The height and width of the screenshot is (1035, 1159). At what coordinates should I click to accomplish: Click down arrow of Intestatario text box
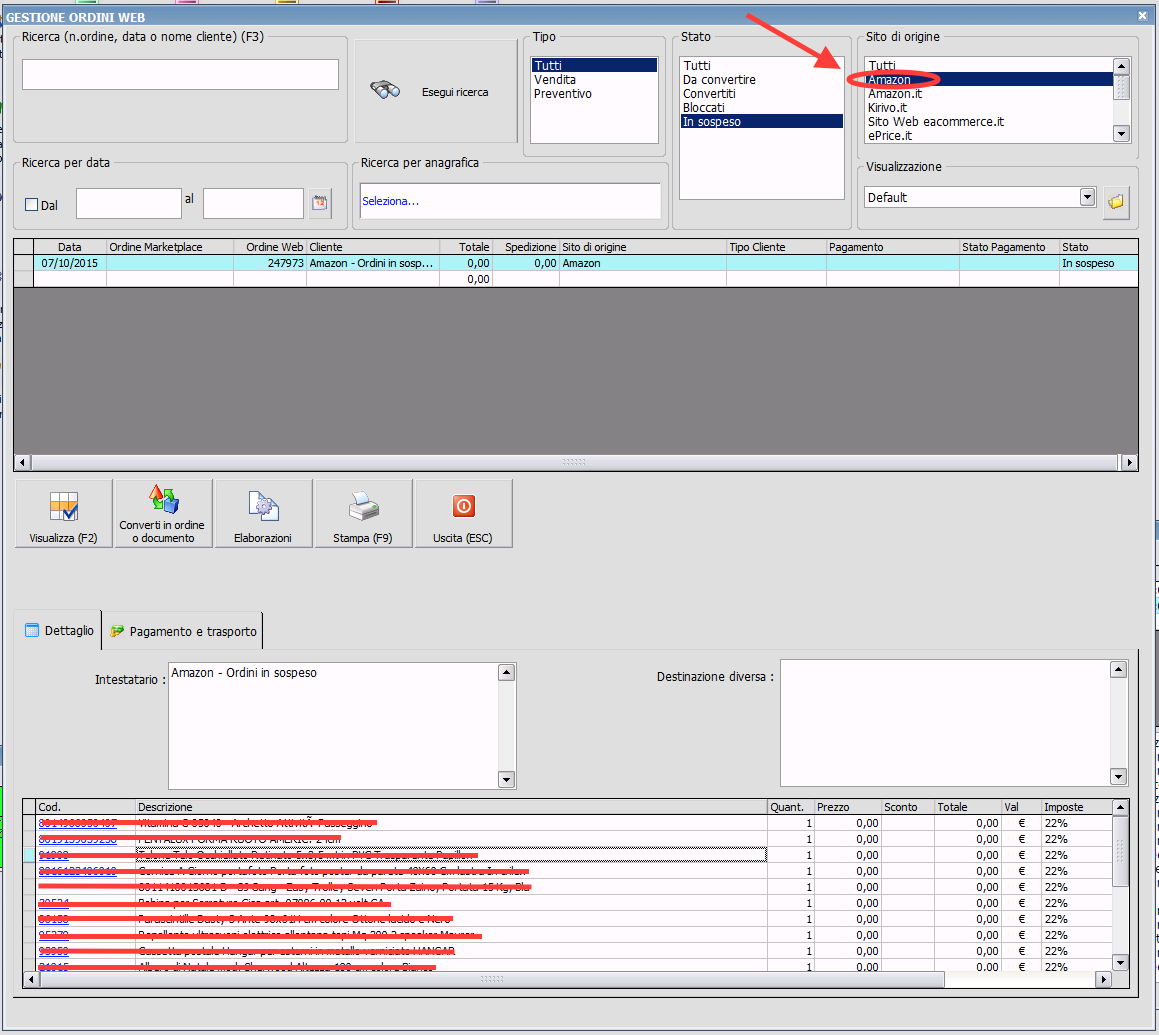coord(507,780)
